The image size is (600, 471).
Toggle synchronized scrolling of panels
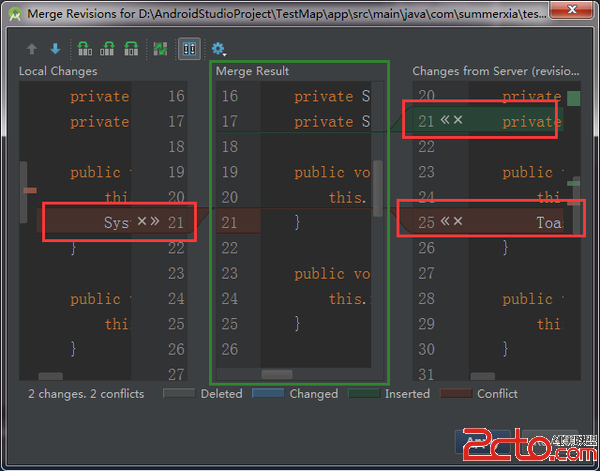189,49
